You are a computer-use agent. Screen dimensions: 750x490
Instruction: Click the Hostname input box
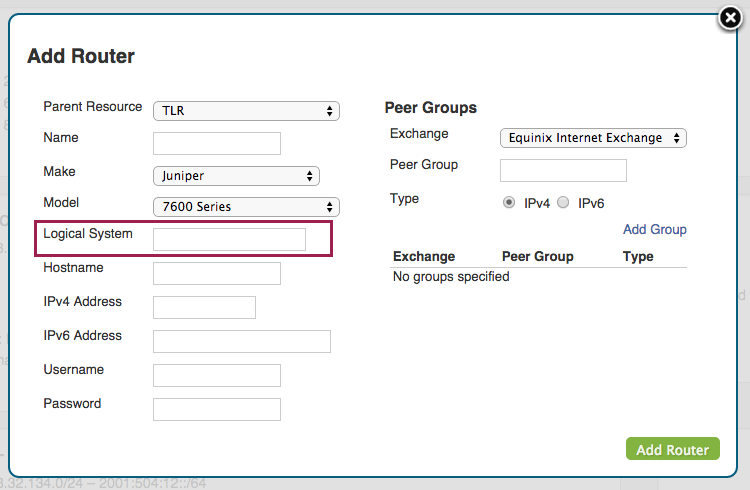coord(217,273)
